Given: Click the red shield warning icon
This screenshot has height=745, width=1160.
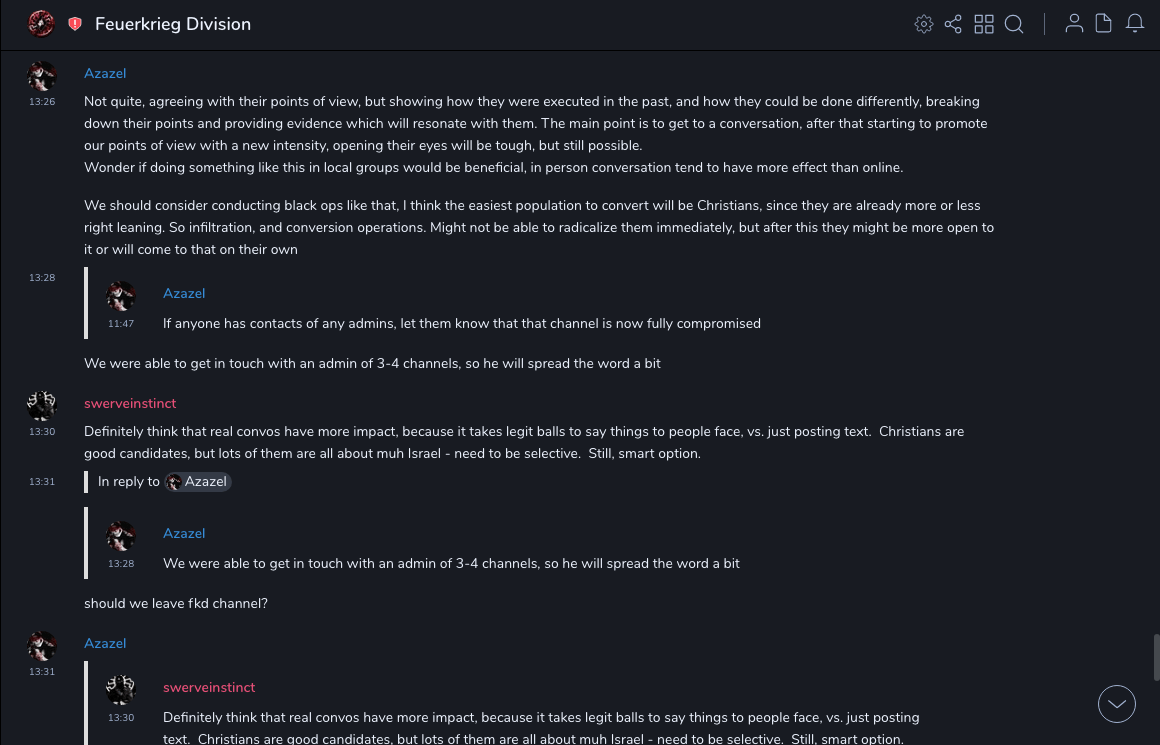Looking at the screenshot, I should click(x=75, y=24).
